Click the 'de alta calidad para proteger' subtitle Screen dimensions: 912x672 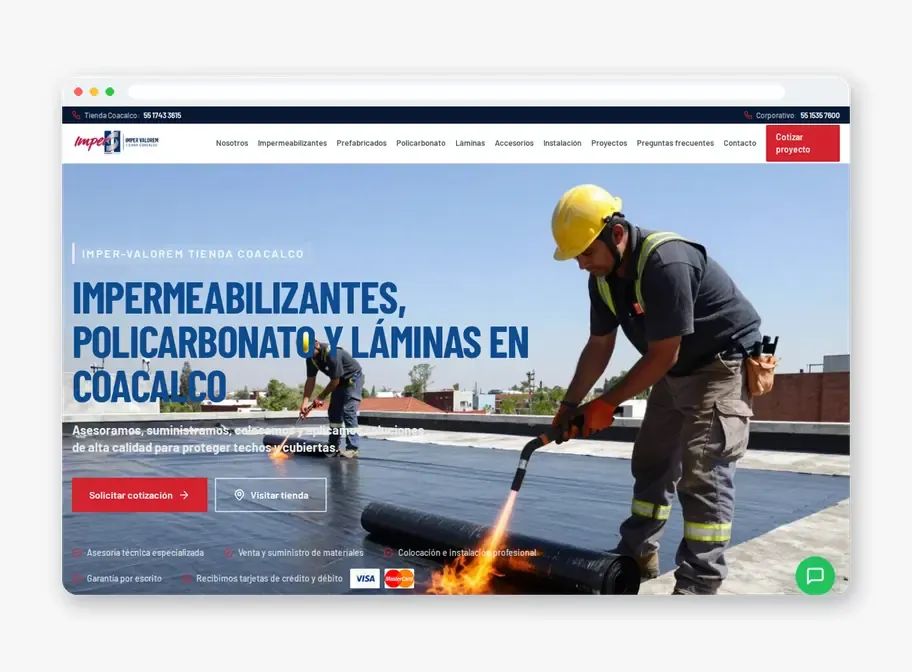[205, 447]
